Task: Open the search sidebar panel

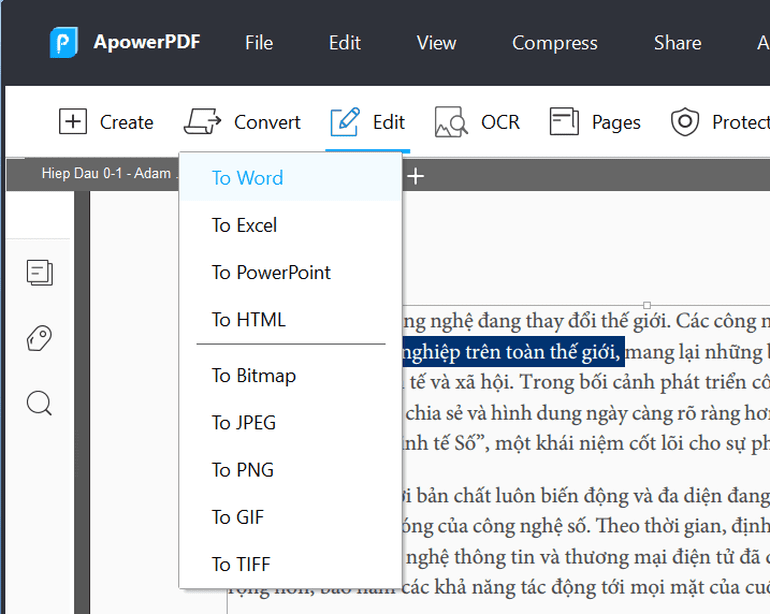Action: [x=39, y=403]
